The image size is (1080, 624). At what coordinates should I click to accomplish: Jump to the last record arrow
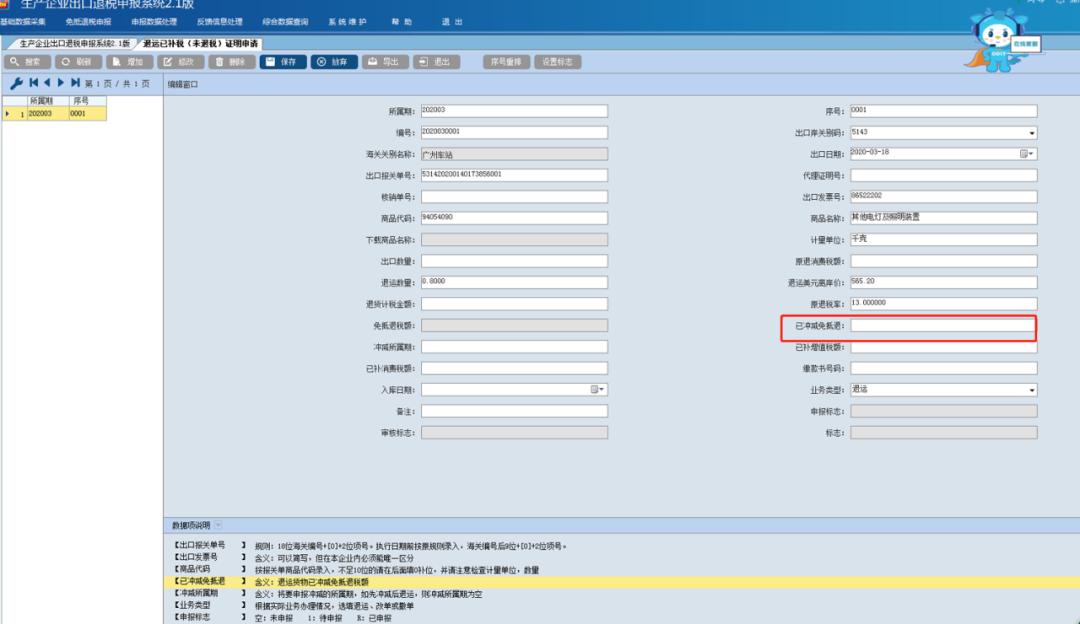click(x=75, y=83)
